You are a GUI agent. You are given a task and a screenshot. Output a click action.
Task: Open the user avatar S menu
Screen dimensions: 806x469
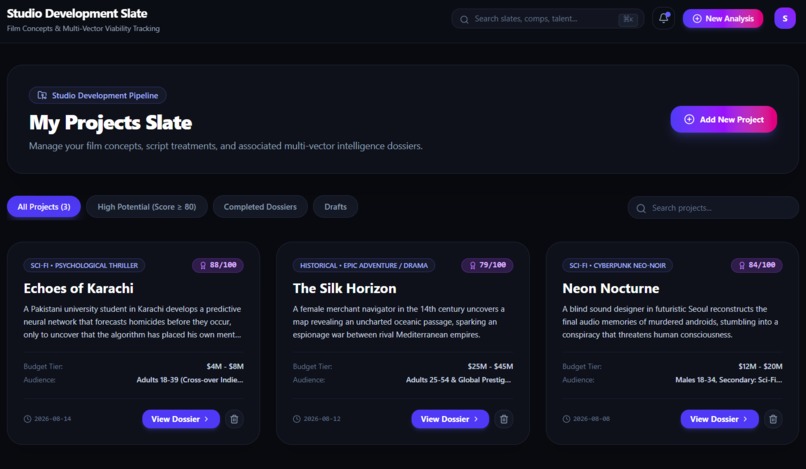785,19
